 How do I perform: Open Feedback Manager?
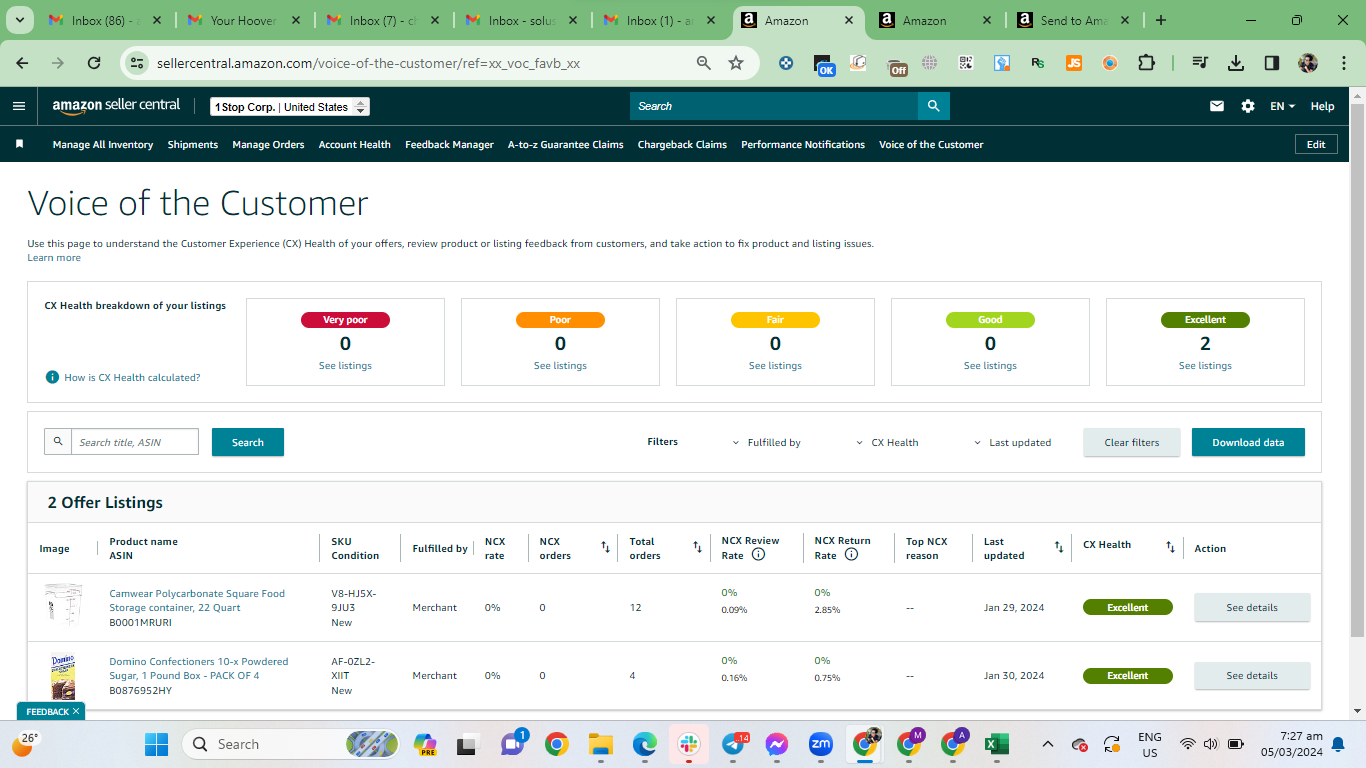tap(449, 145)
